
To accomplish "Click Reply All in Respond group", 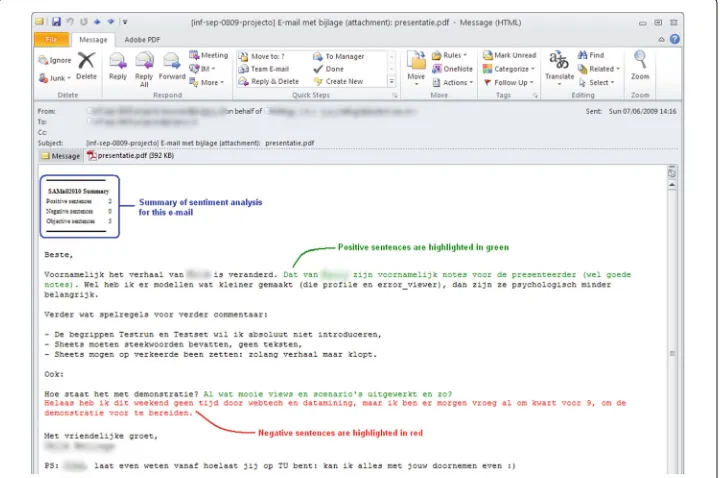I will pos(144,69).
